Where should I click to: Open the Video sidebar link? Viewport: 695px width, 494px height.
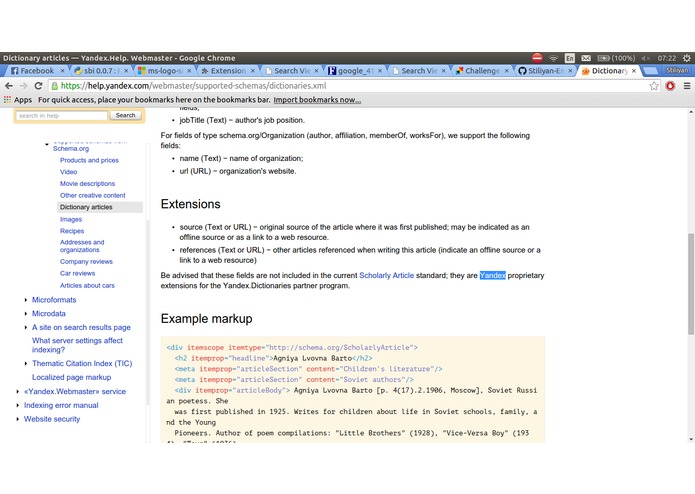(x=68, y=172)
